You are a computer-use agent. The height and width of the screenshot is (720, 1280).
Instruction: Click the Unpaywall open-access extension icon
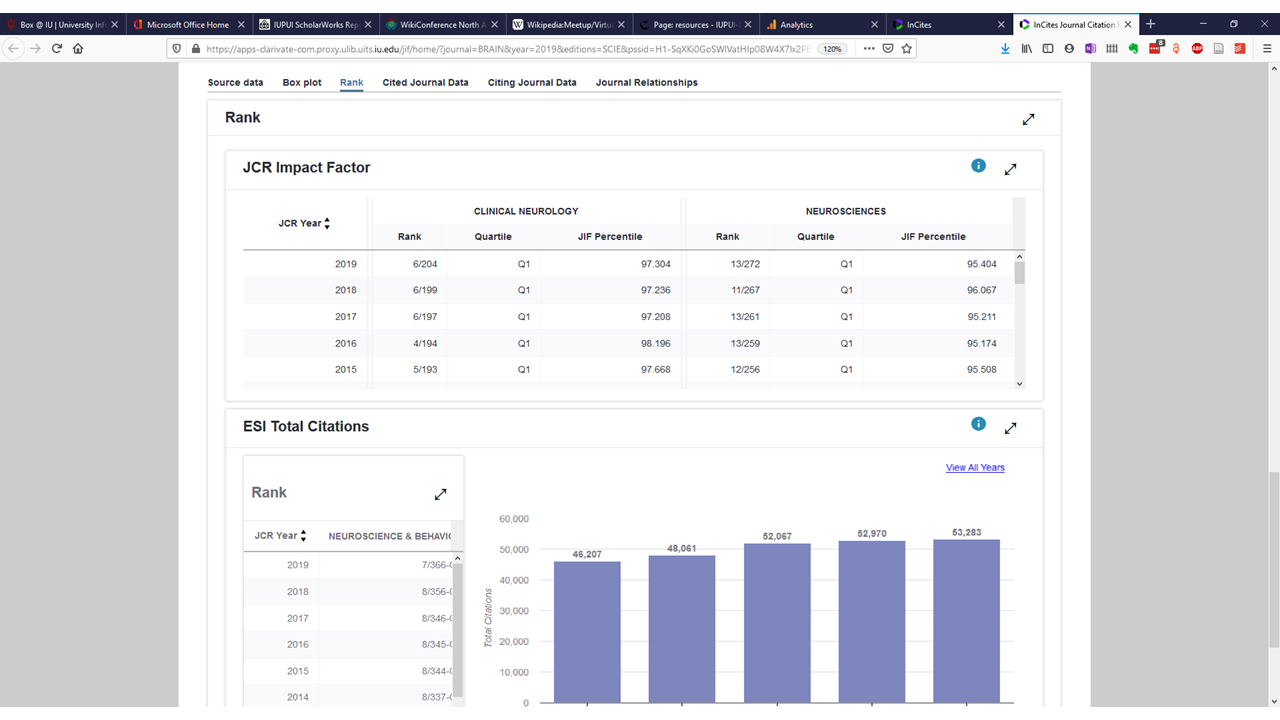pyautogui.click(x=1176, y=48)
